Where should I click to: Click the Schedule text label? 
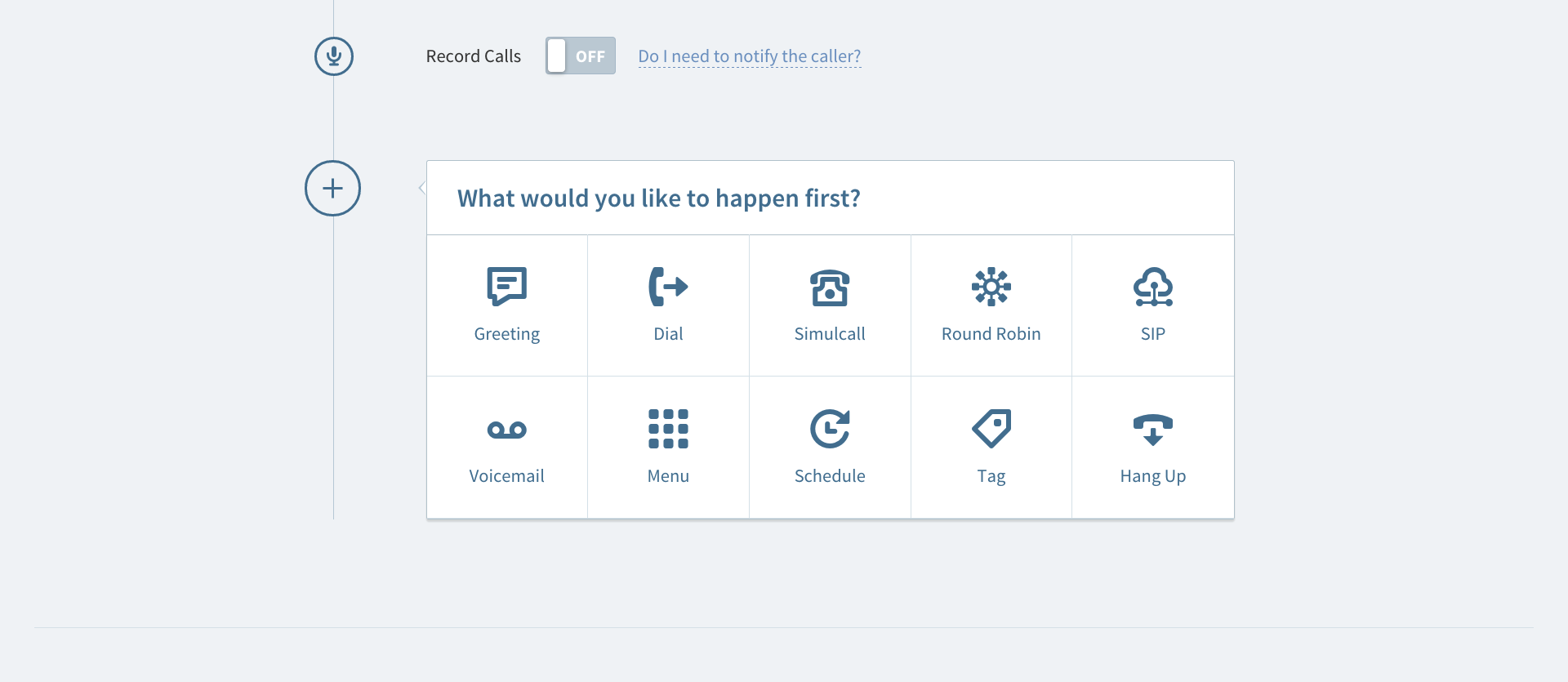click(830, 476)
